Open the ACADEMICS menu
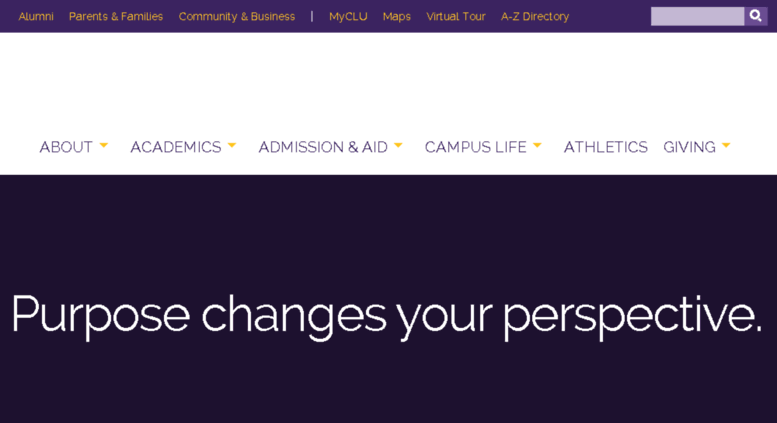This screenshot has height=423, width=777. (176, 147)
